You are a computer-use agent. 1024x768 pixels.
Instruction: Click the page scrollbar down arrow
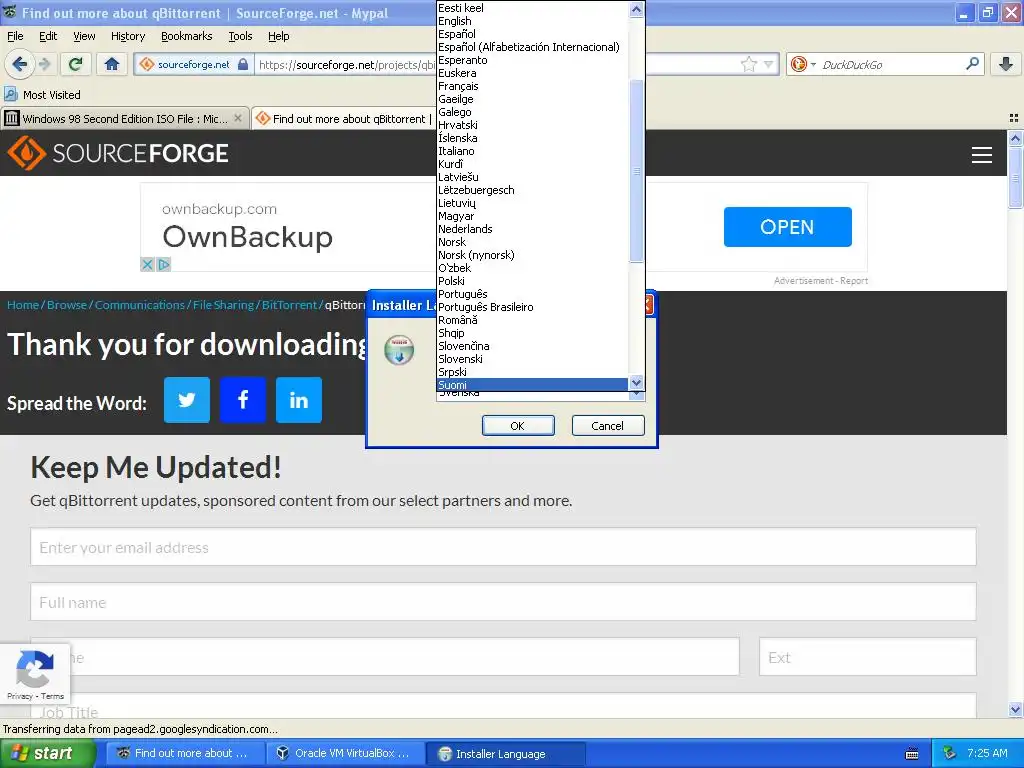point(1015,709)
